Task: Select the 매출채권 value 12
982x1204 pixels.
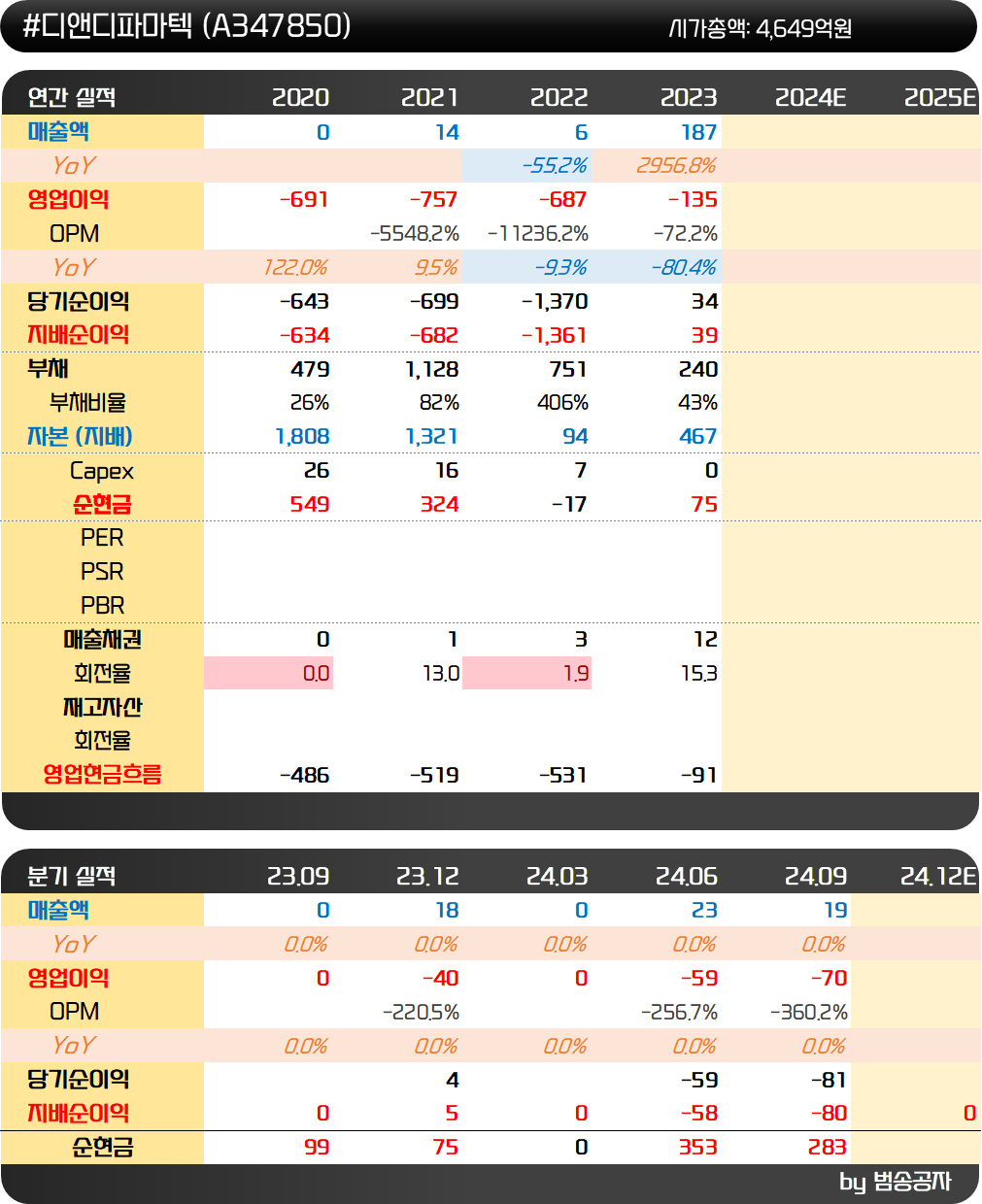Action: click(x=706, y=640)
